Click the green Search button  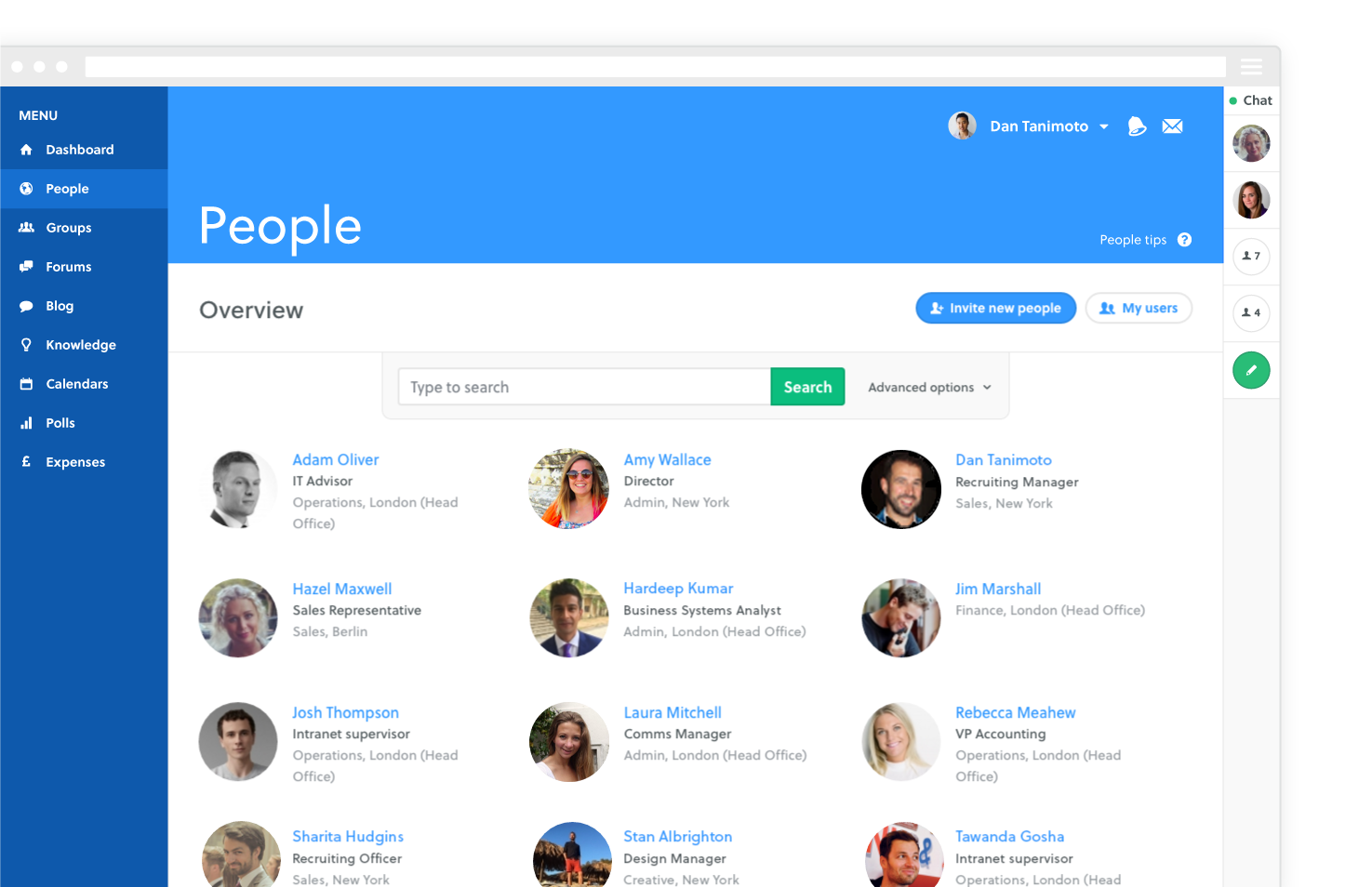click(x=807, y=387)
